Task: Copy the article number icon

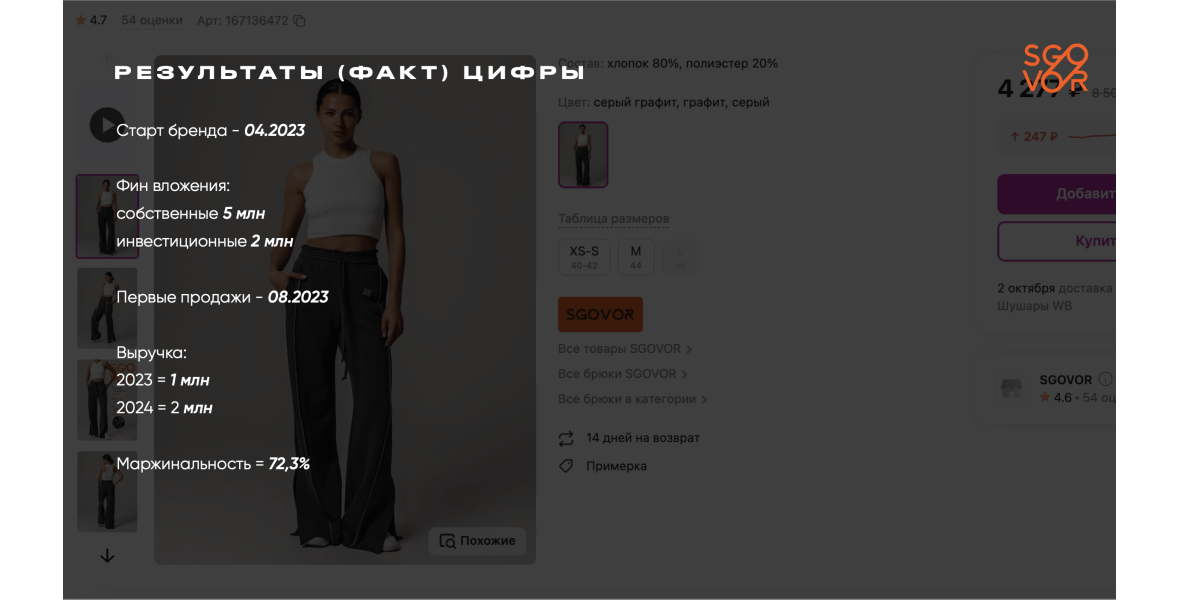Action: pos(299,21)
